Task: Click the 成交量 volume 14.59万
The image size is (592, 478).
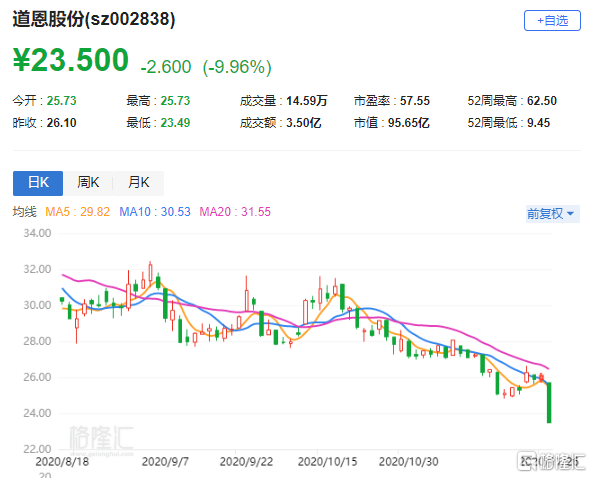Action: click(x=307, y=101)
